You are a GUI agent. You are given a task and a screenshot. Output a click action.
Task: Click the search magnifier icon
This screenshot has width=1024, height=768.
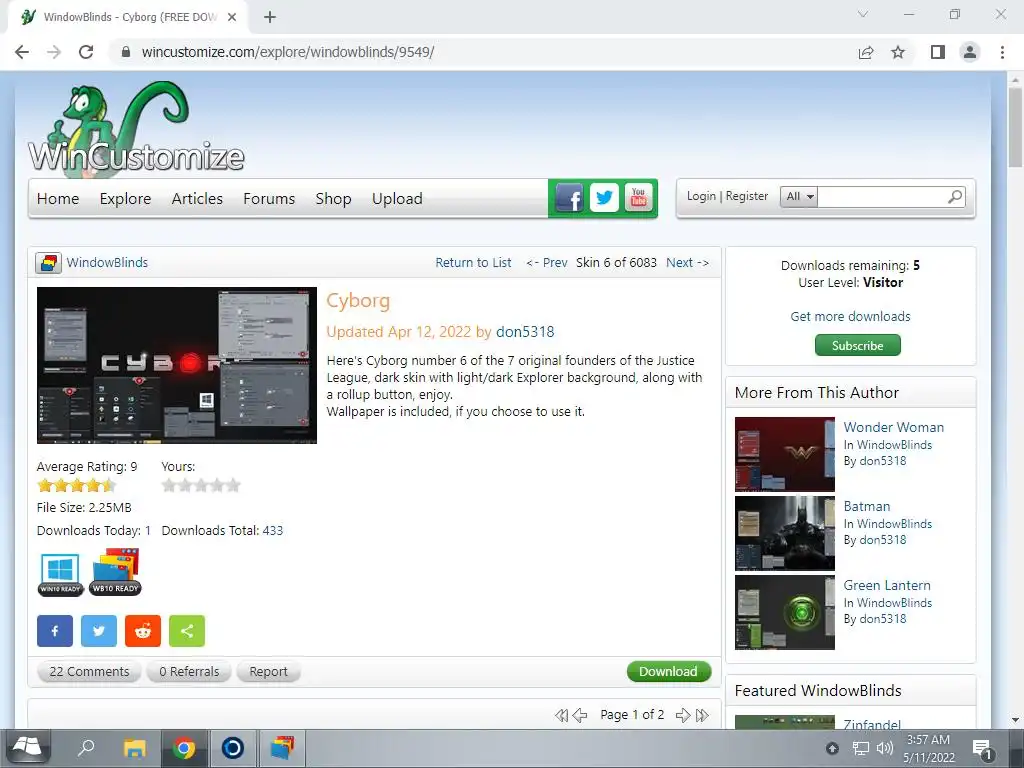(955, 196)
